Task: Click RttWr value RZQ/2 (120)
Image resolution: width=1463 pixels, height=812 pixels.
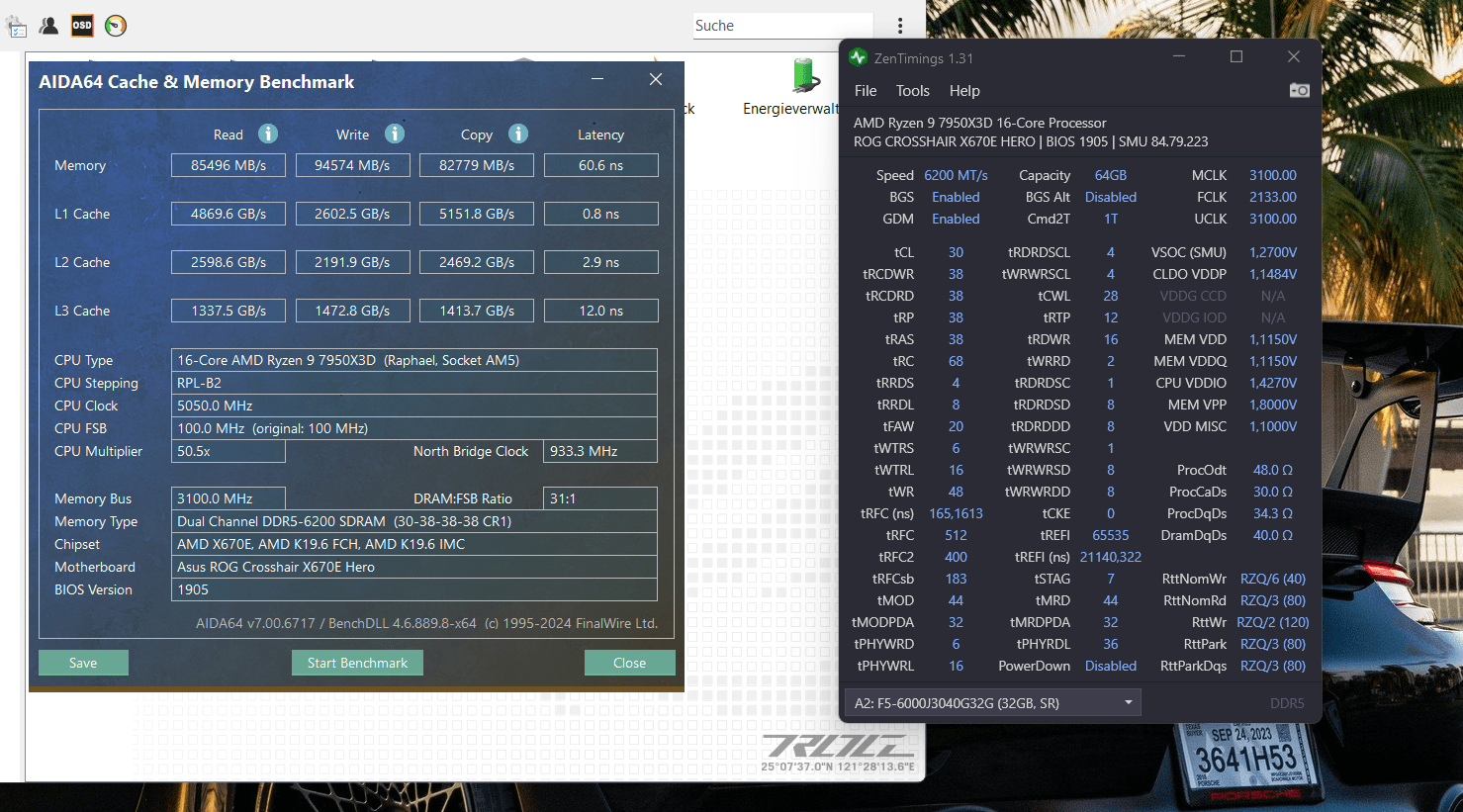Action: (x=1273, y=622)
